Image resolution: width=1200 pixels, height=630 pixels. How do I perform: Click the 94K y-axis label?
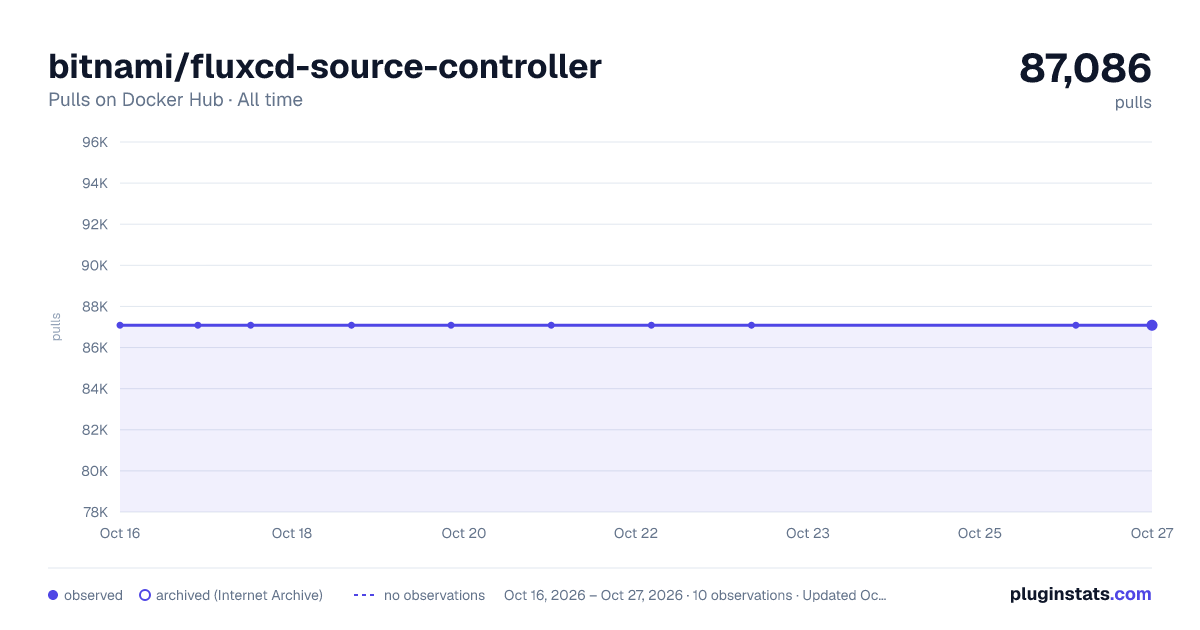[x=94, y=183]
